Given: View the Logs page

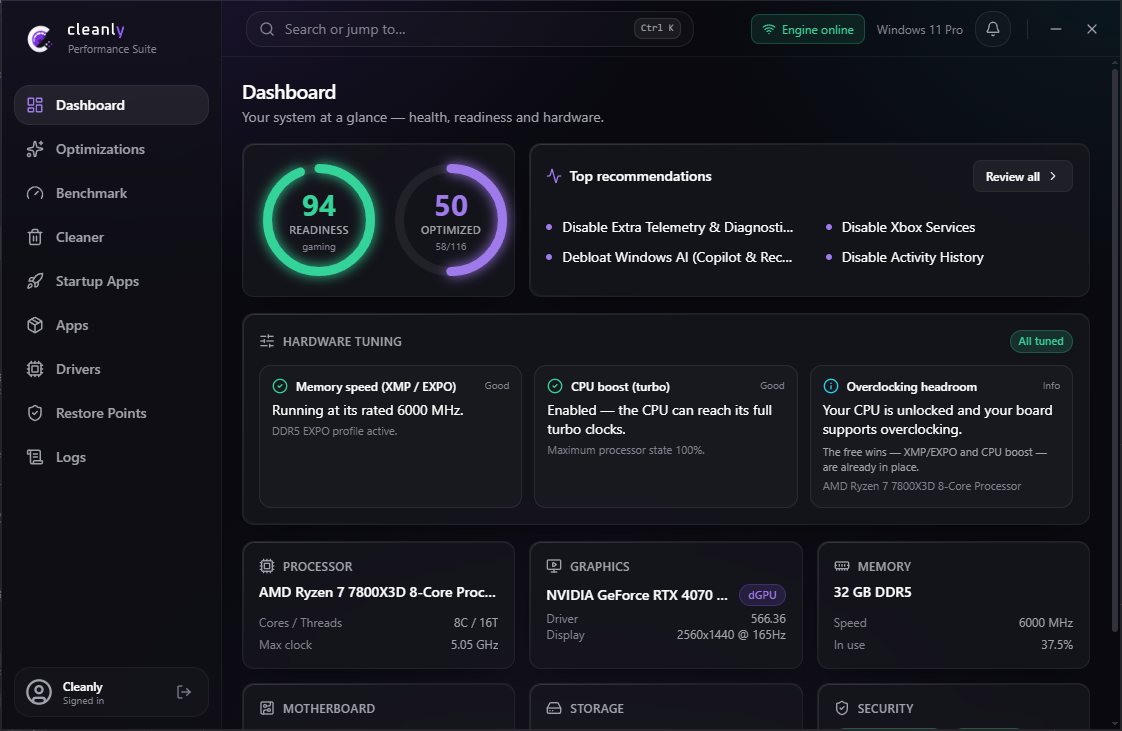Looking at the screenshot, I should point(112,457).
